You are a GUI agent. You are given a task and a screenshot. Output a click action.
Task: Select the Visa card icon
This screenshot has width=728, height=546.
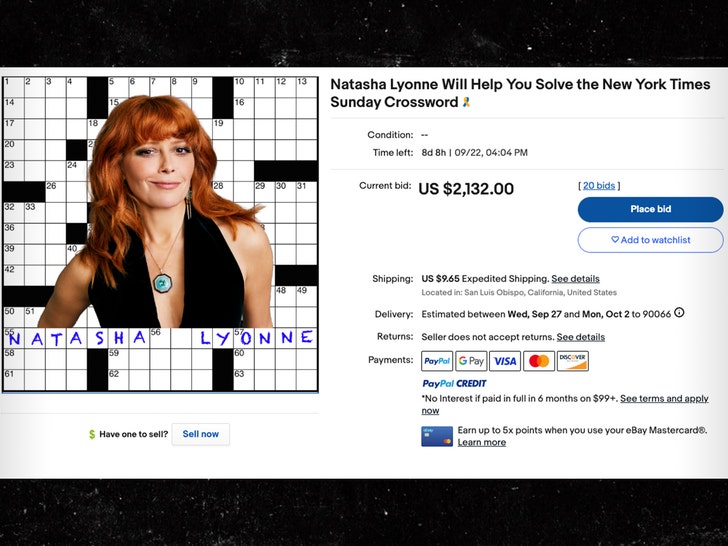point(505,361)
